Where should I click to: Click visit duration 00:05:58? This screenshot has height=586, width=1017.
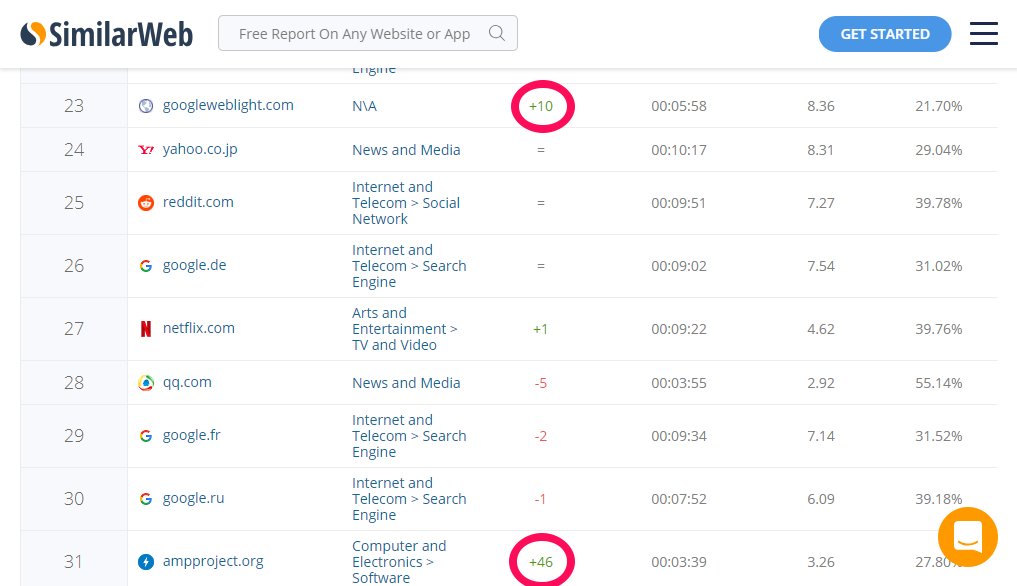pos(678,106)
